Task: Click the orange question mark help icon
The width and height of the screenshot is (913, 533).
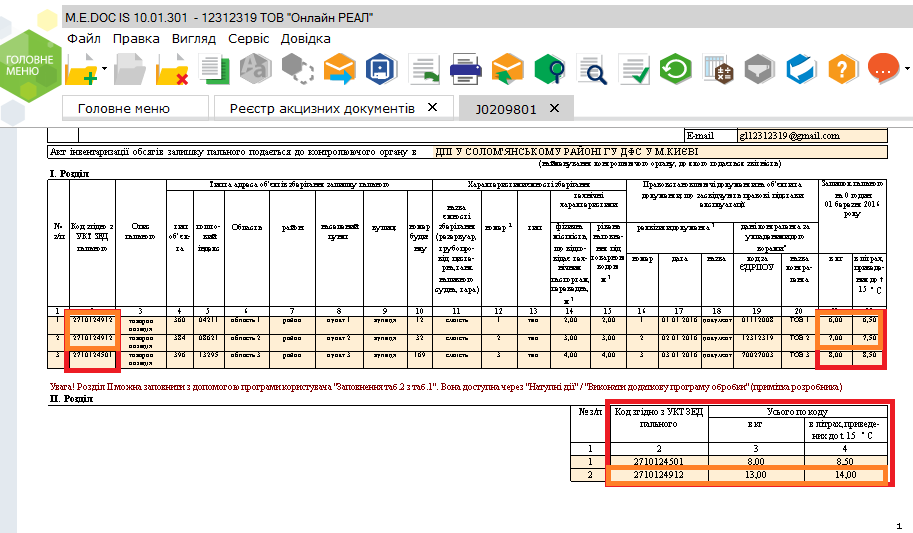Action: point(843,70)
